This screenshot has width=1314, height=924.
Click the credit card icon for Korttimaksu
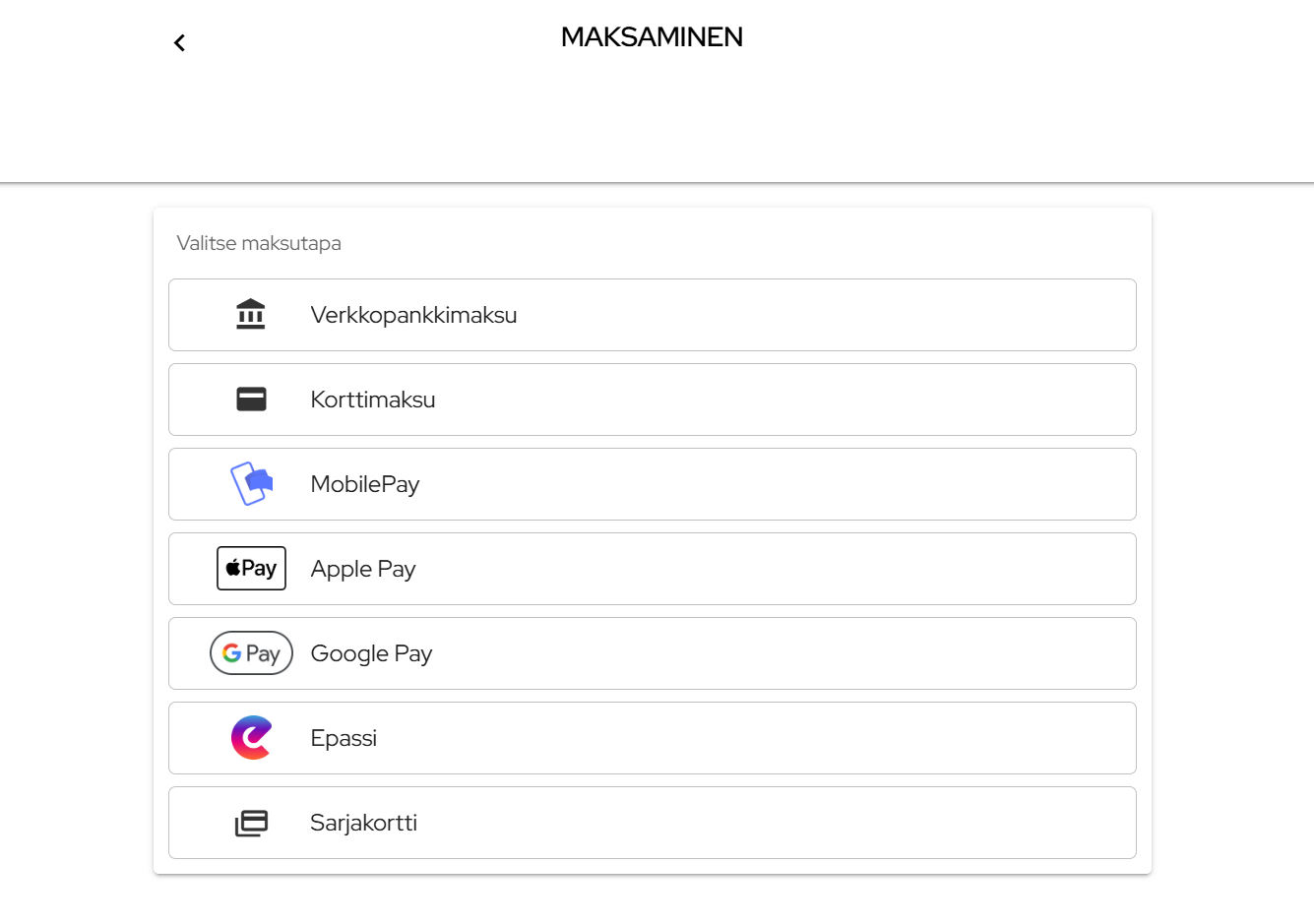251,399
